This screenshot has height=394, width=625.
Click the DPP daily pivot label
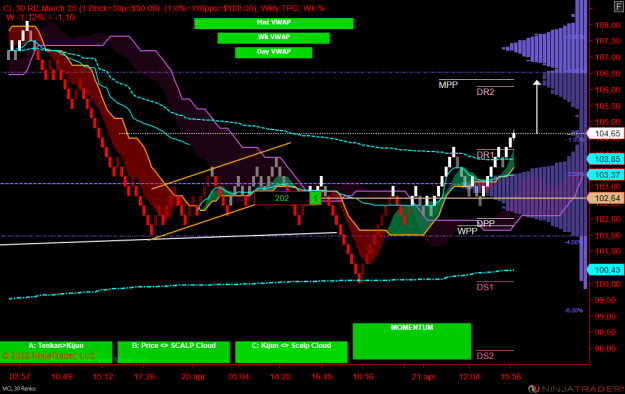point(485,223)
